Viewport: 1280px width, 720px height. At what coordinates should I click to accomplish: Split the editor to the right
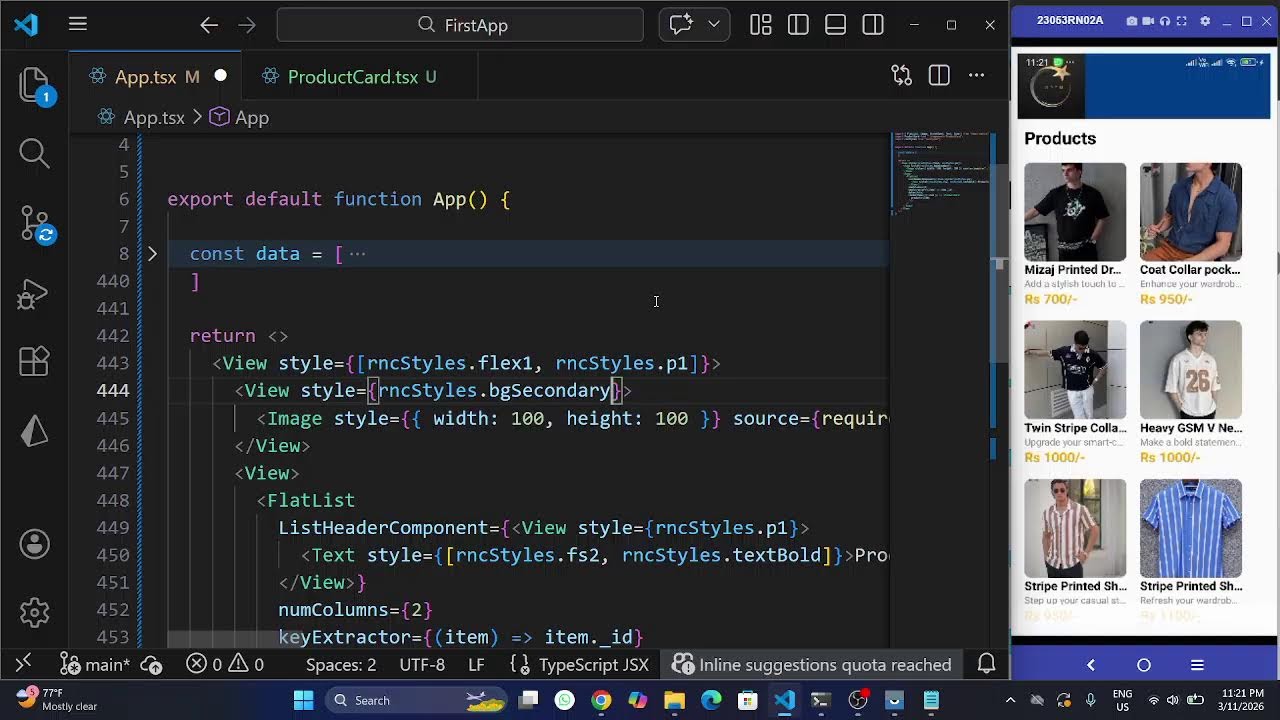(939, 76)
